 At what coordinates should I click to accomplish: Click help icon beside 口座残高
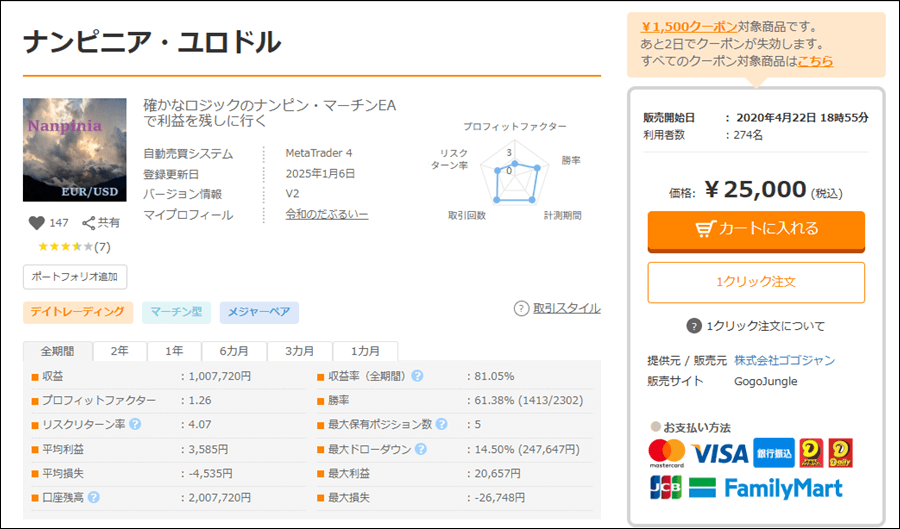click(x=93, y=496)
